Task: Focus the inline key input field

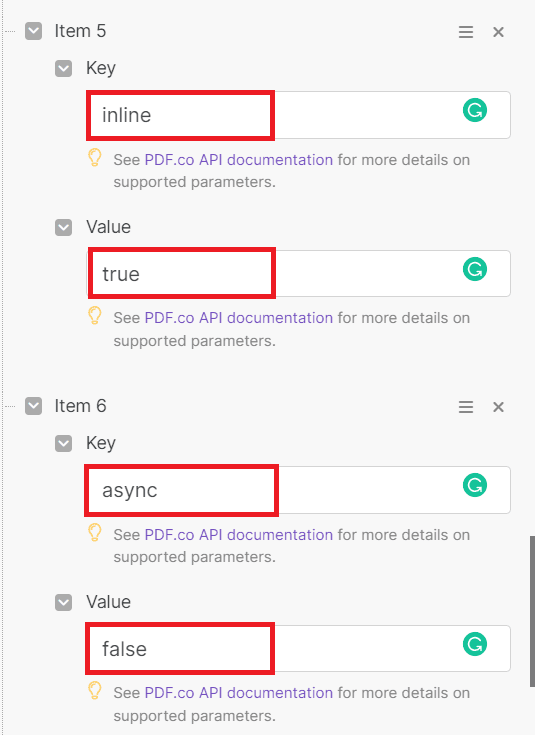Action: (299, 115)
